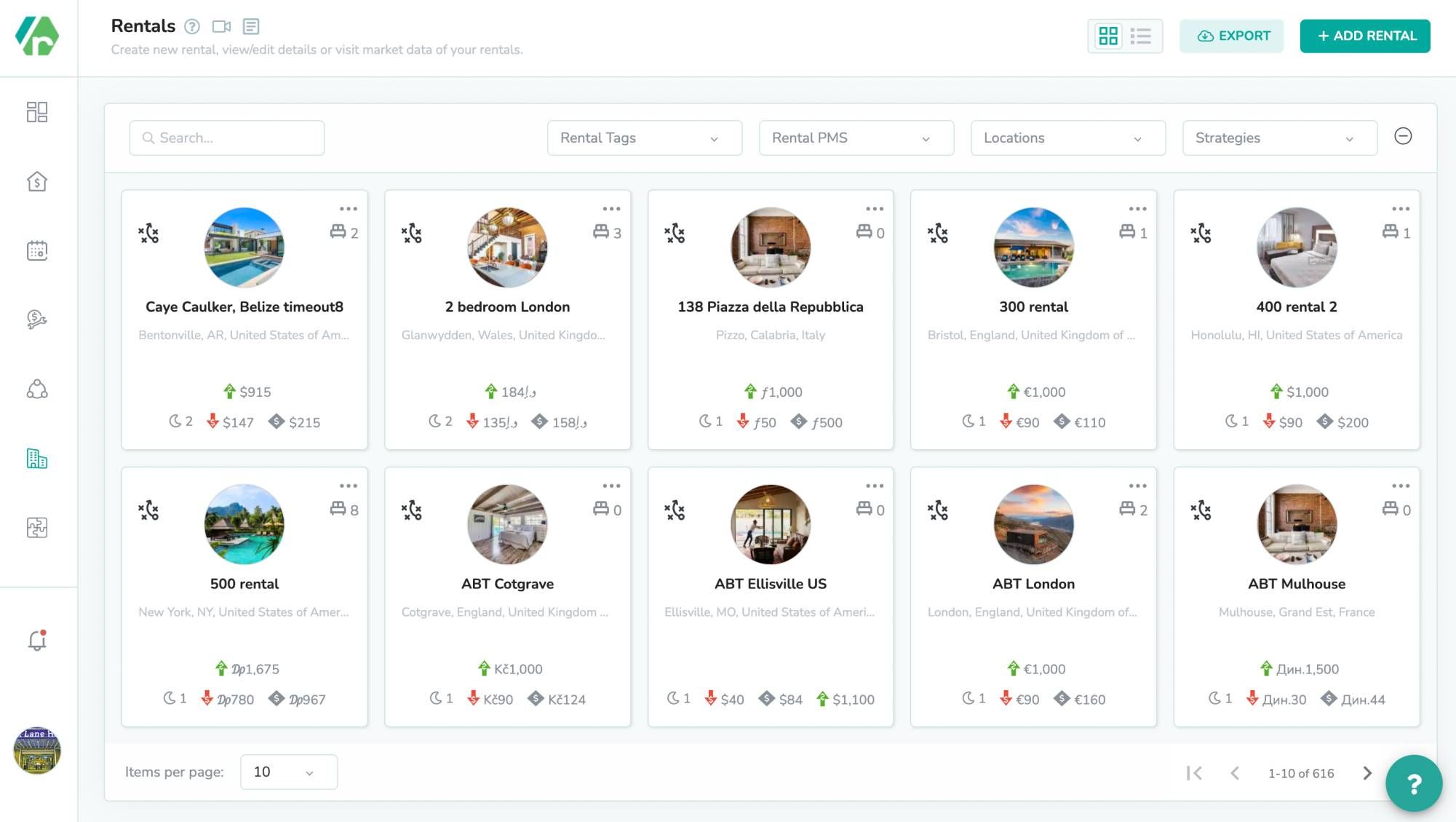Export rentals using the EXPORT button

point(1231,36)
